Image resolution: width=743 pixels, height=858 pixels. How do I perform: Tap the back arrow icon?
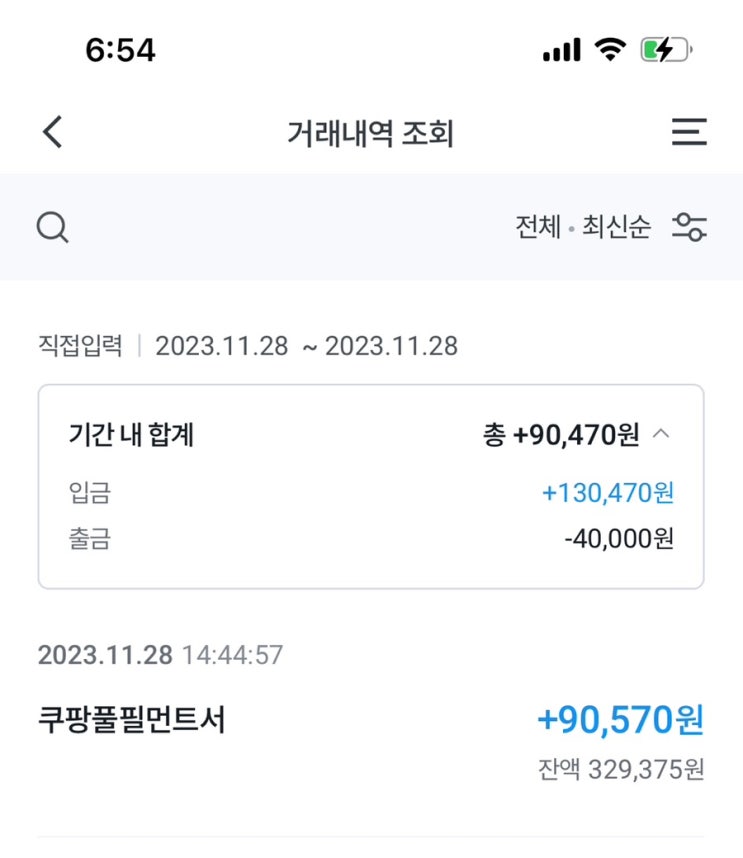[53, 132]
